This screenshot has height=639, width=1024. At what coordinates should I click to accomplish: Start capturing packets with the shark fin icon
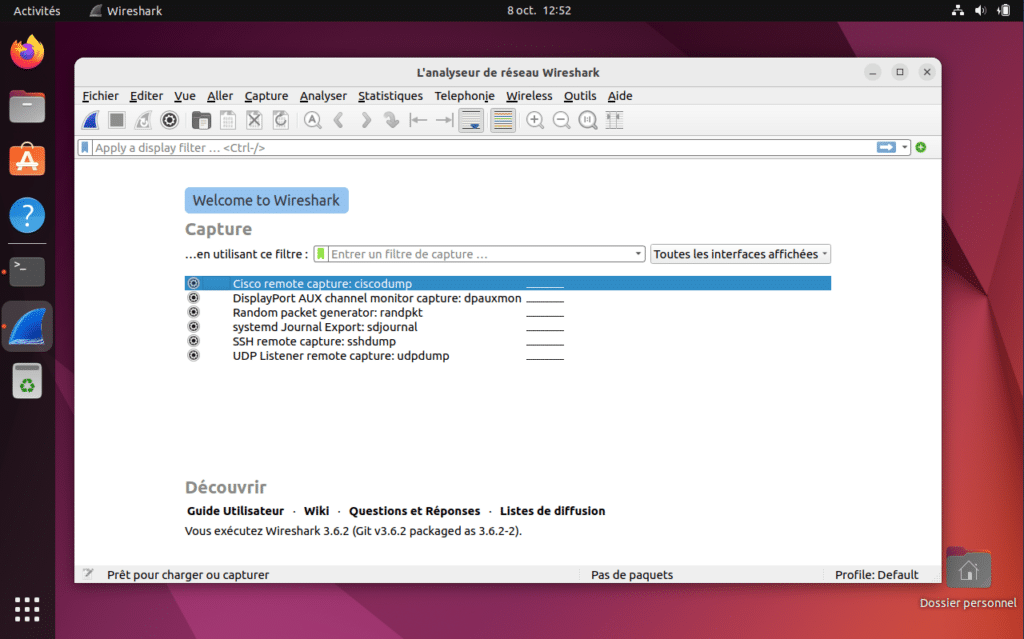(x=91, y=120)
